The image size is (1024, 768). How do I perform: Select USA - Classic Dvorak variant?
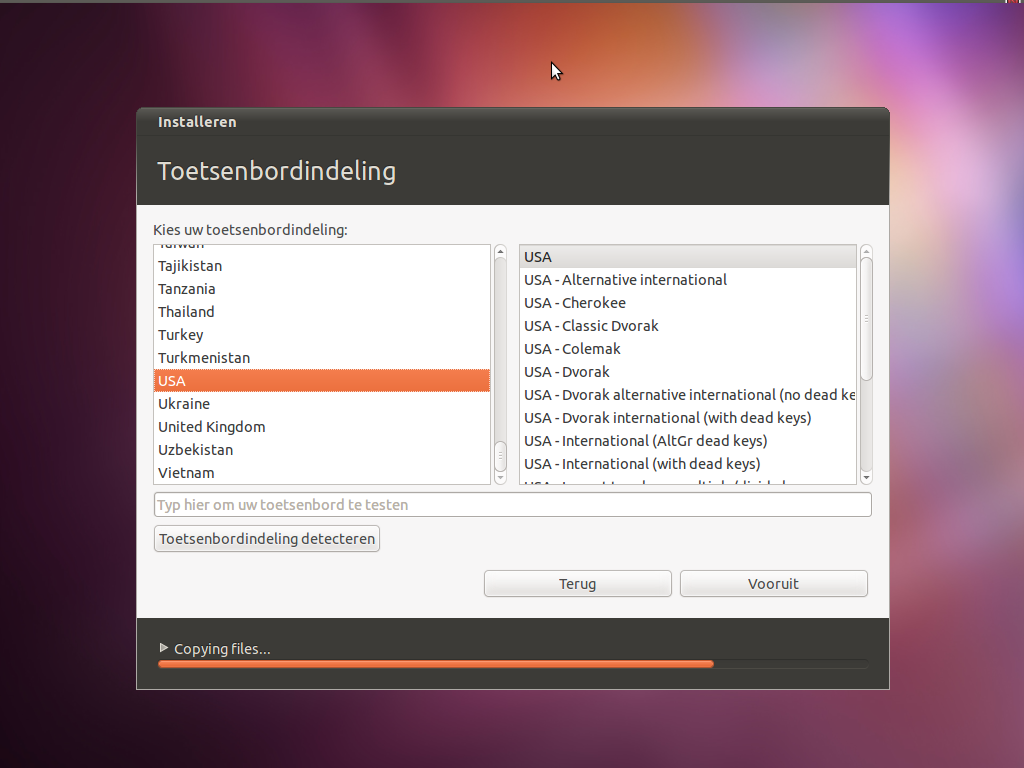click(688, 326)
